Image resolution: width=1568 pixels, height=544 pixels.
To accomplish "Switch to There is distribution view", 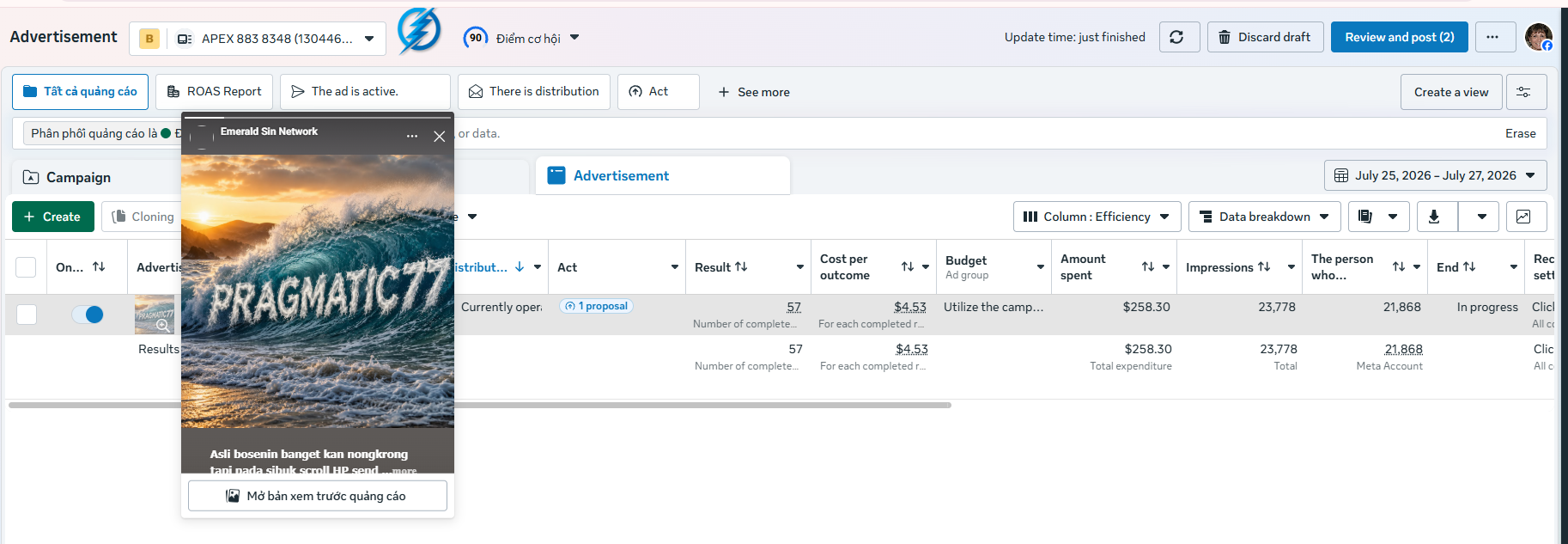I will point(534,92).
